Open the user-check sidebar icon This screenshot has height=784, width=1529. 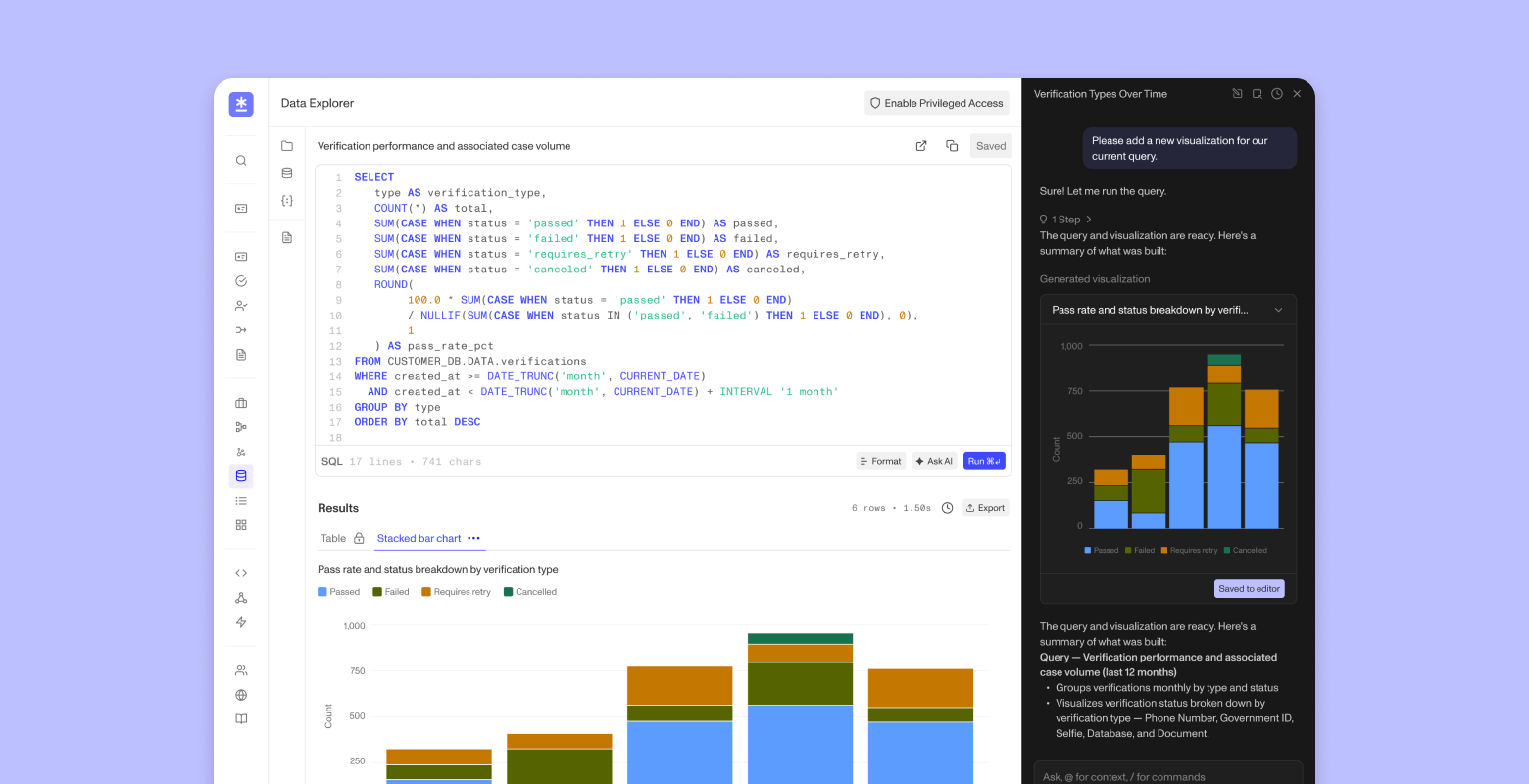coord(241,306)
